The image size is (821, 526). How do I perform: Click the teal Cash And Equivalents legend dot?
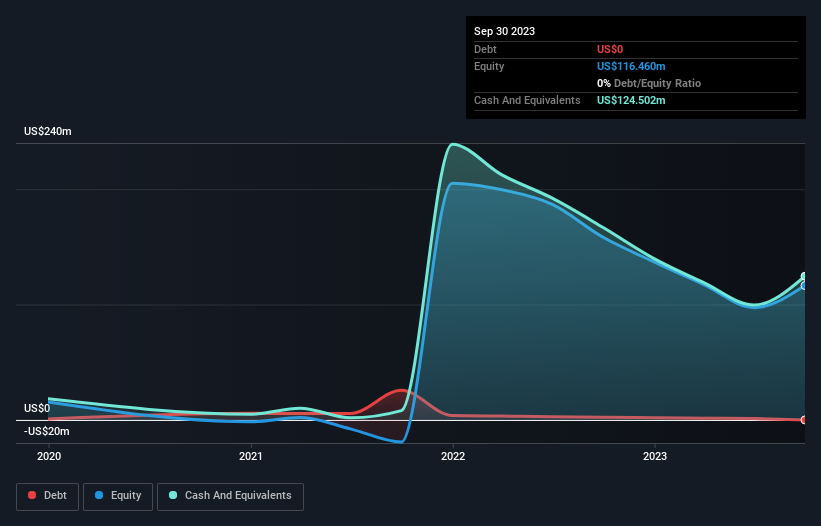pyautogui.click(x=173, y=495)
